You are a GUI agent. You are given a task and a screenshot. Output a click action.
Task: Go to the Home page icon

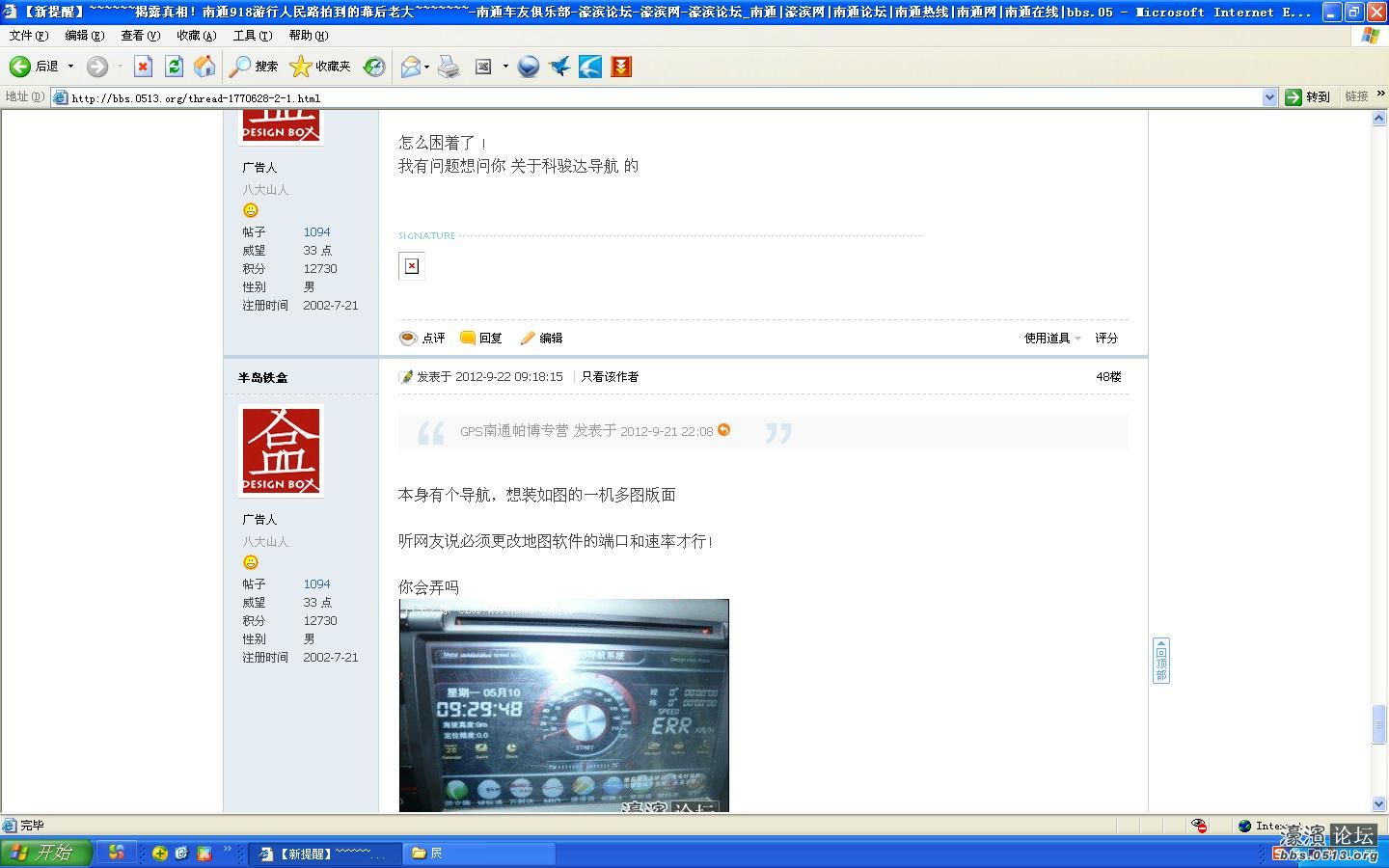pyautogui.click(x=204, y=67)
